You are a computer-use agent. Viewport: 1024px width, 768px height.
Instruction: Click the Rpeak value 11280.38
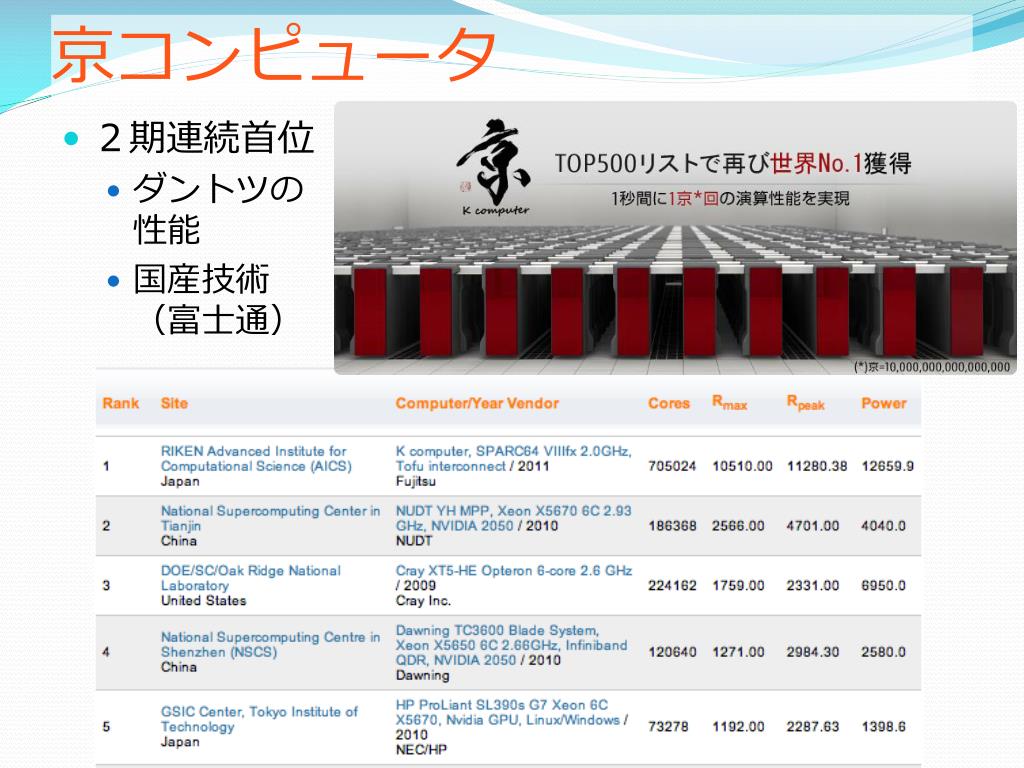(x=817, y=466)
